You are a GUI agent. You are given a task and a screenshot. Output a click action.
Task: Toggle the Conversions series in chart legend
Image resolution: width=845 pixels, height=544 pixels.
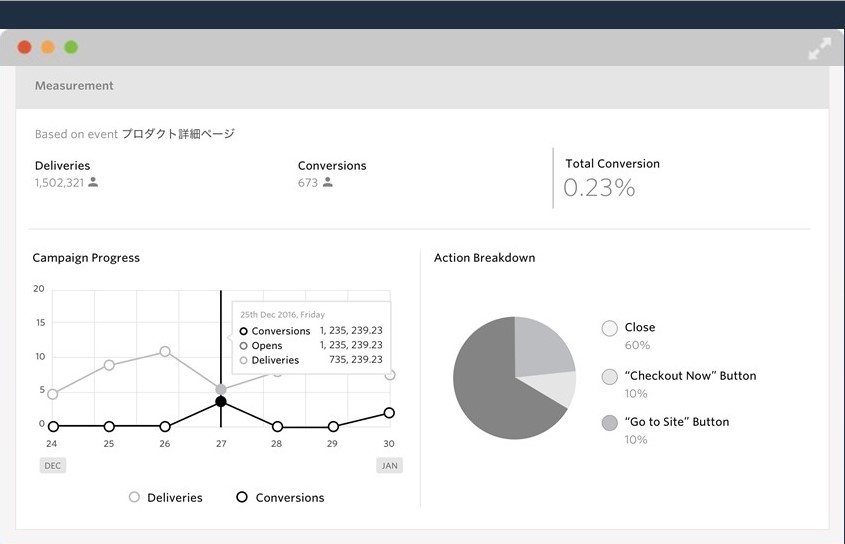242,497
